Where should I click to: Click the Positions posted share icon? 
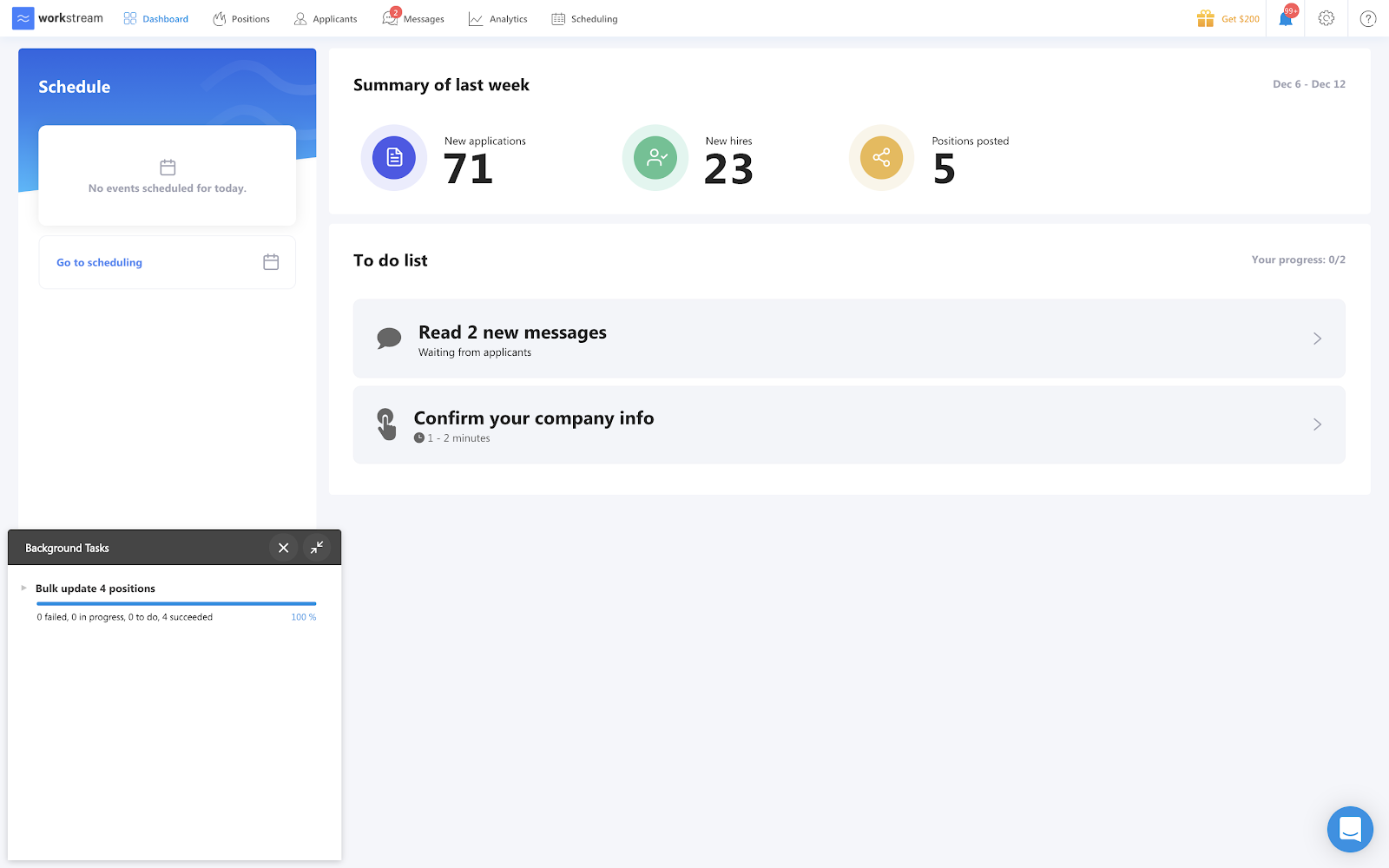(x=881, y=157)
